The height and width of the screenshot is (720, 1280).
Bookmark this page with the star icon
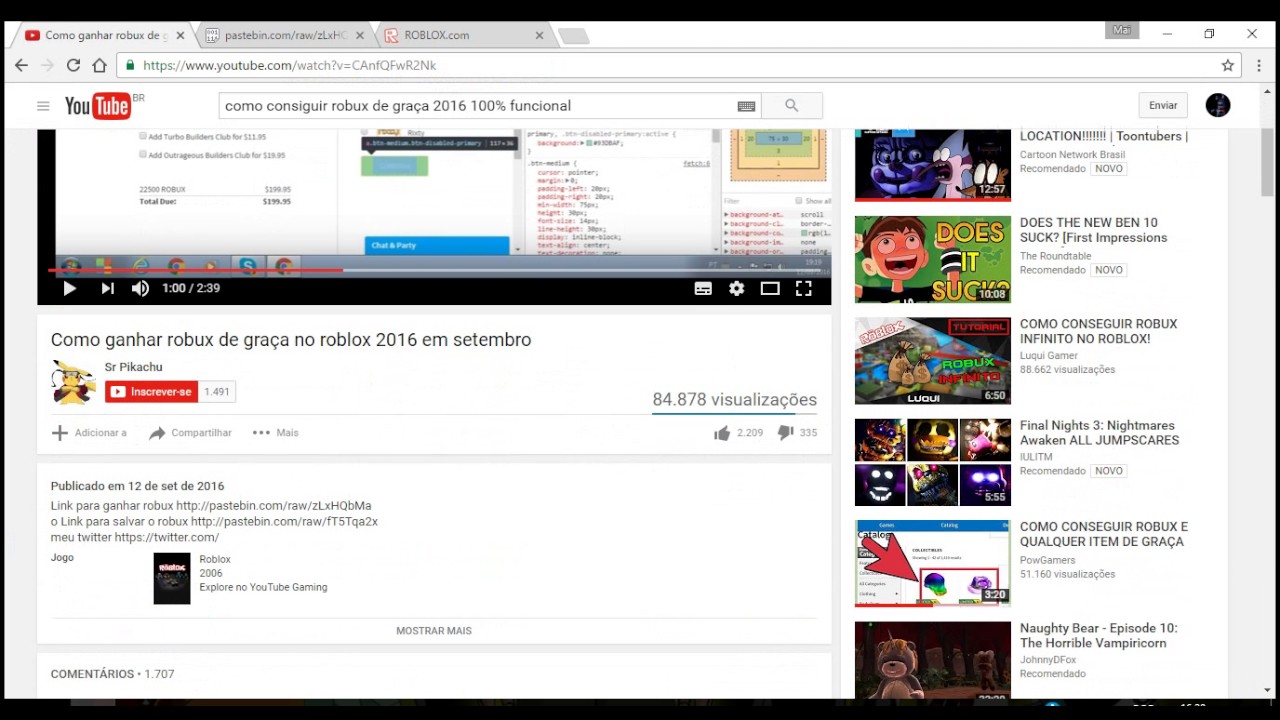1228,65
